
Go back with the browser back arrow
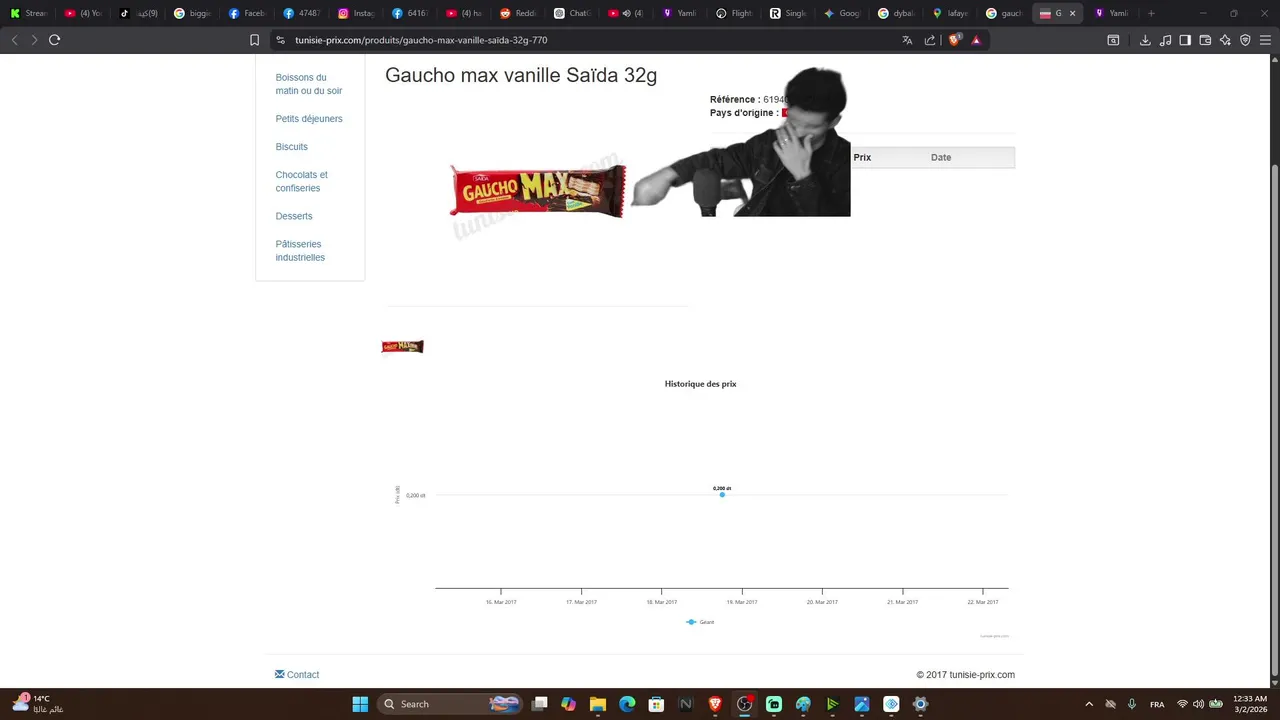point(14,40)
